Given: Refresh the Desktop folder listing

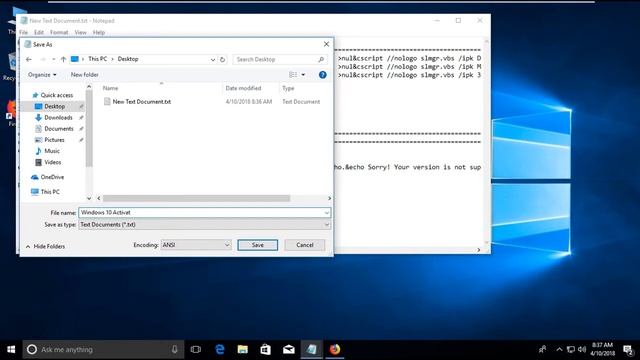Looking at the screenshot, I should click(222, 59).
